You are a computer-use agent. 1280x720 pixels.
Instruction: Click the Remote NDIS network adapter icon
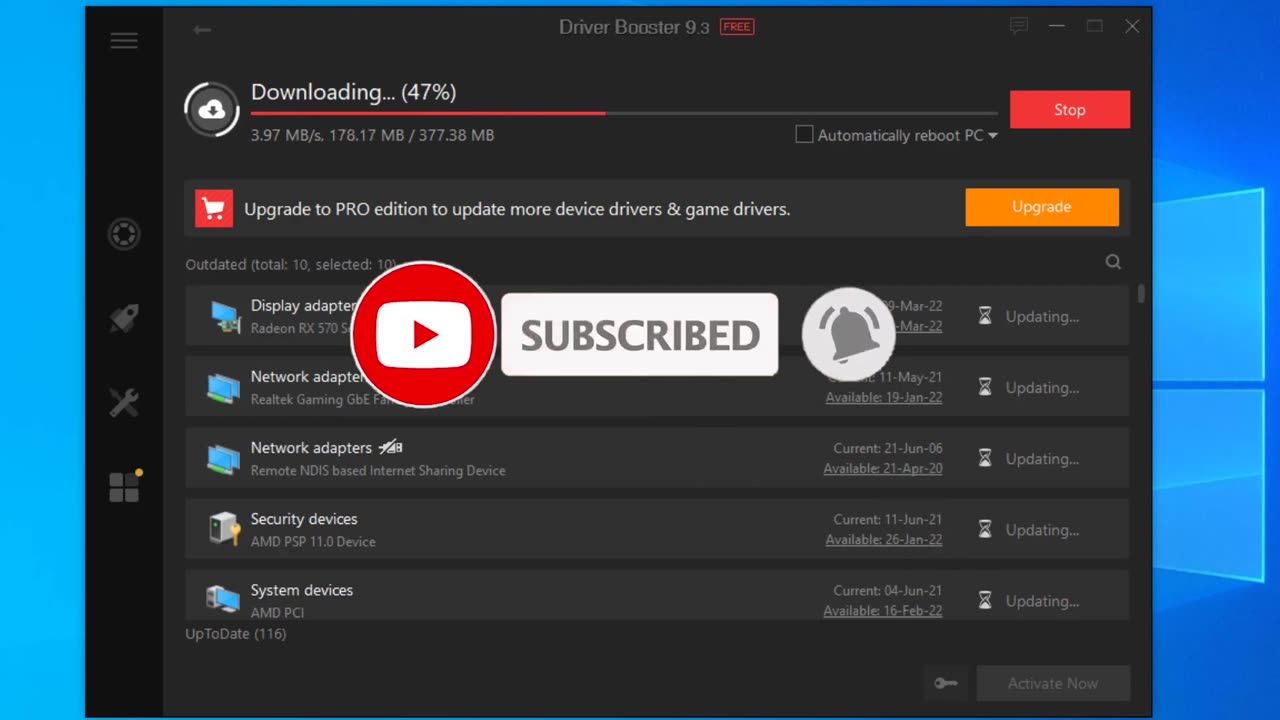point(223,459)
